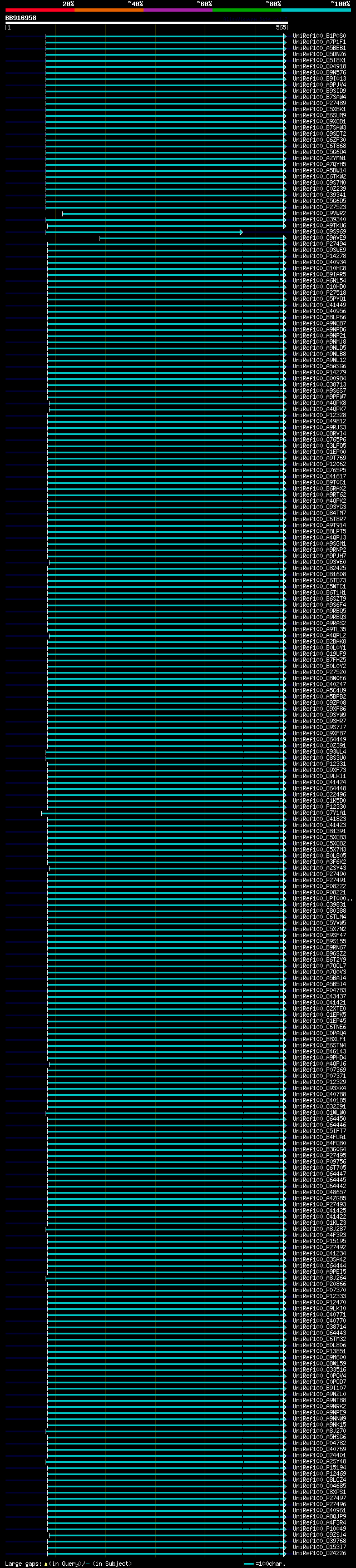This screenshot has width=356, height=1568.
Task: Click the UniRef100_P13851 label
Action: click(x=319, y=1351)
